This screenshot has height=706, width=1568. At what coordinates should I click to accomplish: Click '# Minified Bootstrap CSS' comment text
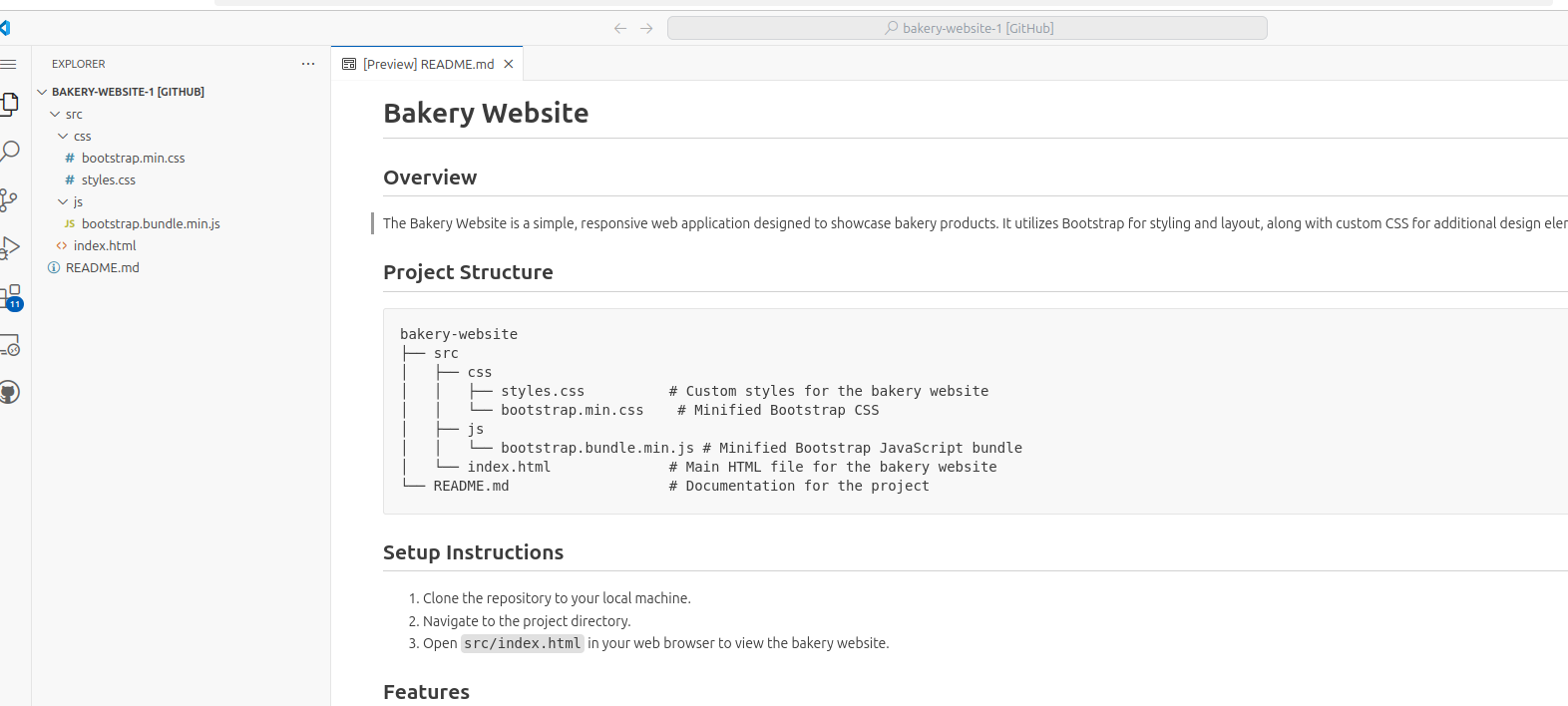coord(778,410)
